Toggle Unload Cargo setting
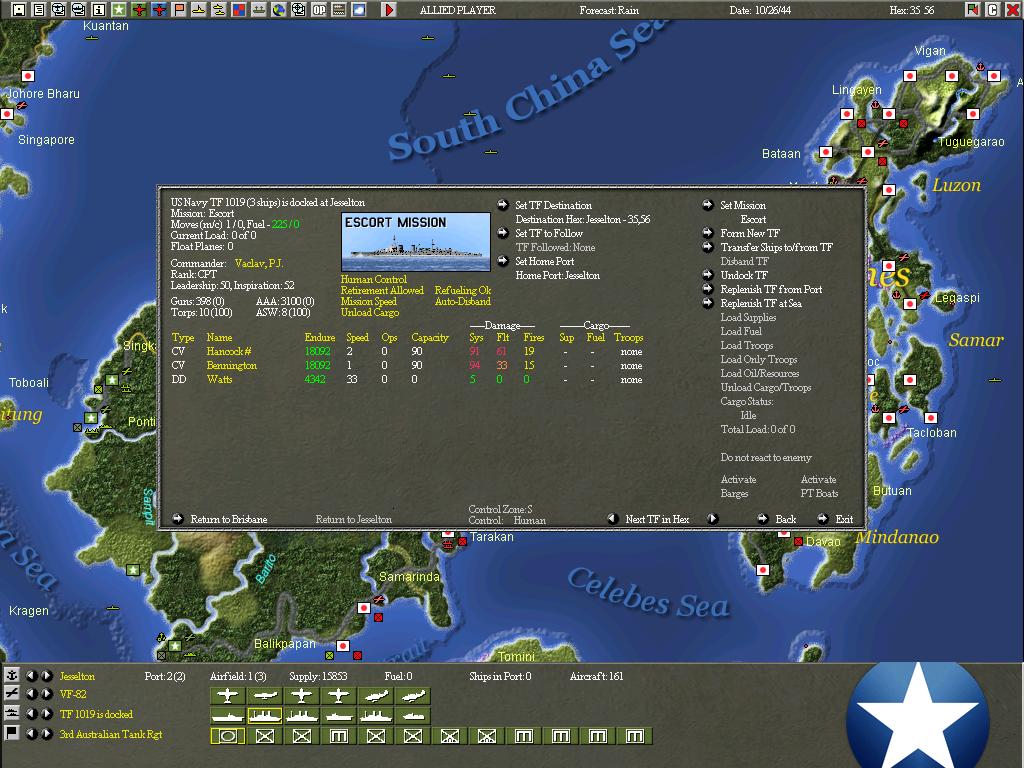The image size is (1024, 768). pos(370,313)
